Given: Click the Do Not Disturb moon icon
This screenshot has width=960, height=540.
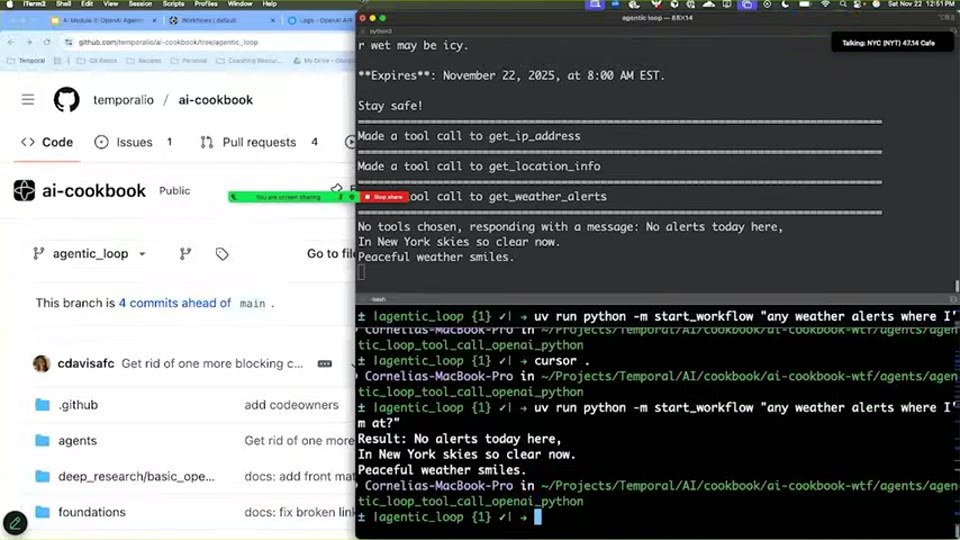Looking at the screenshot, I should click(786, 4).
